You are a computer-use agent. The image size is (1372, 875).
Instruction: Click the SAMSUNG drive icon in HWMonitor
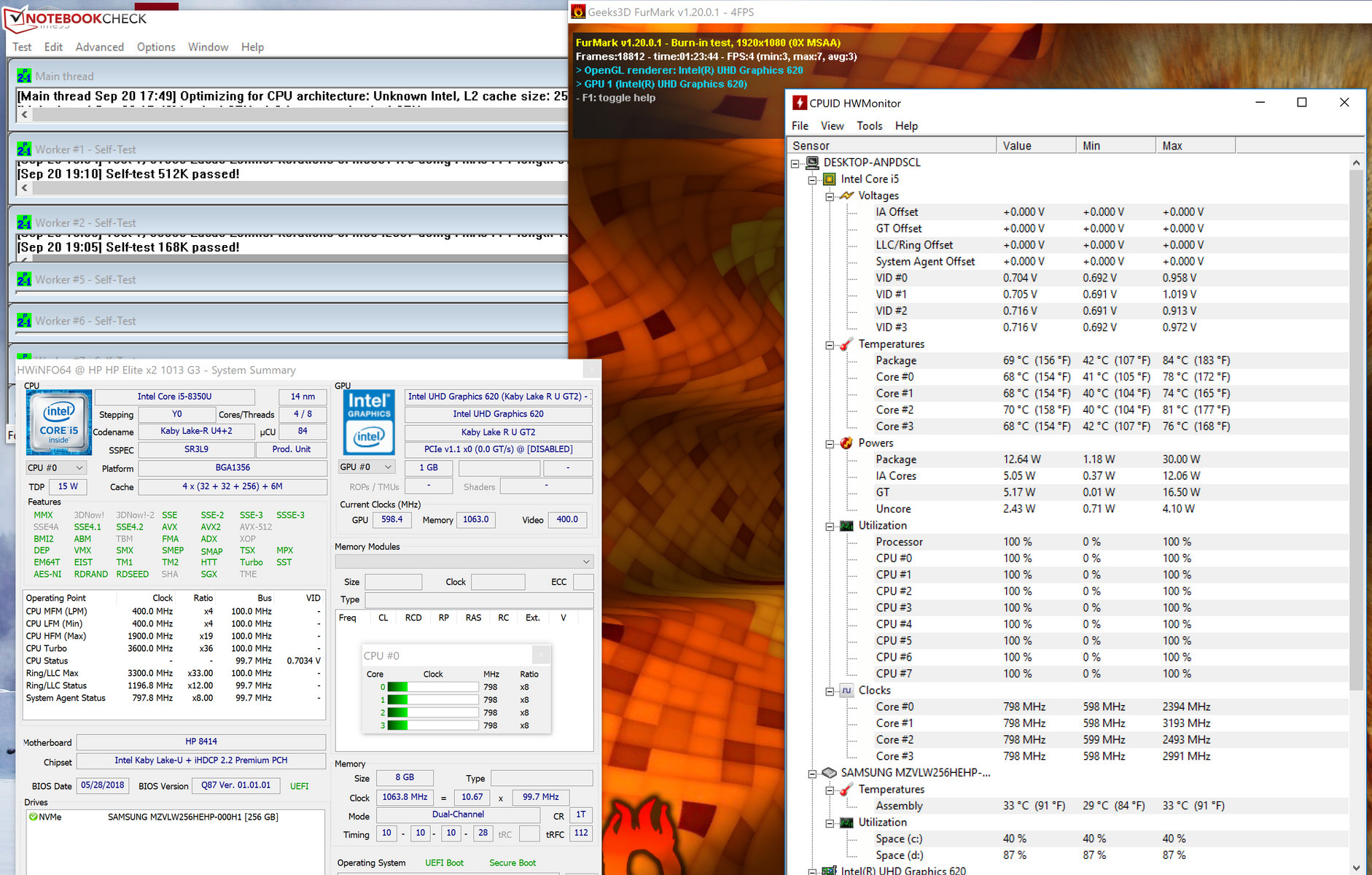point(829,773)
